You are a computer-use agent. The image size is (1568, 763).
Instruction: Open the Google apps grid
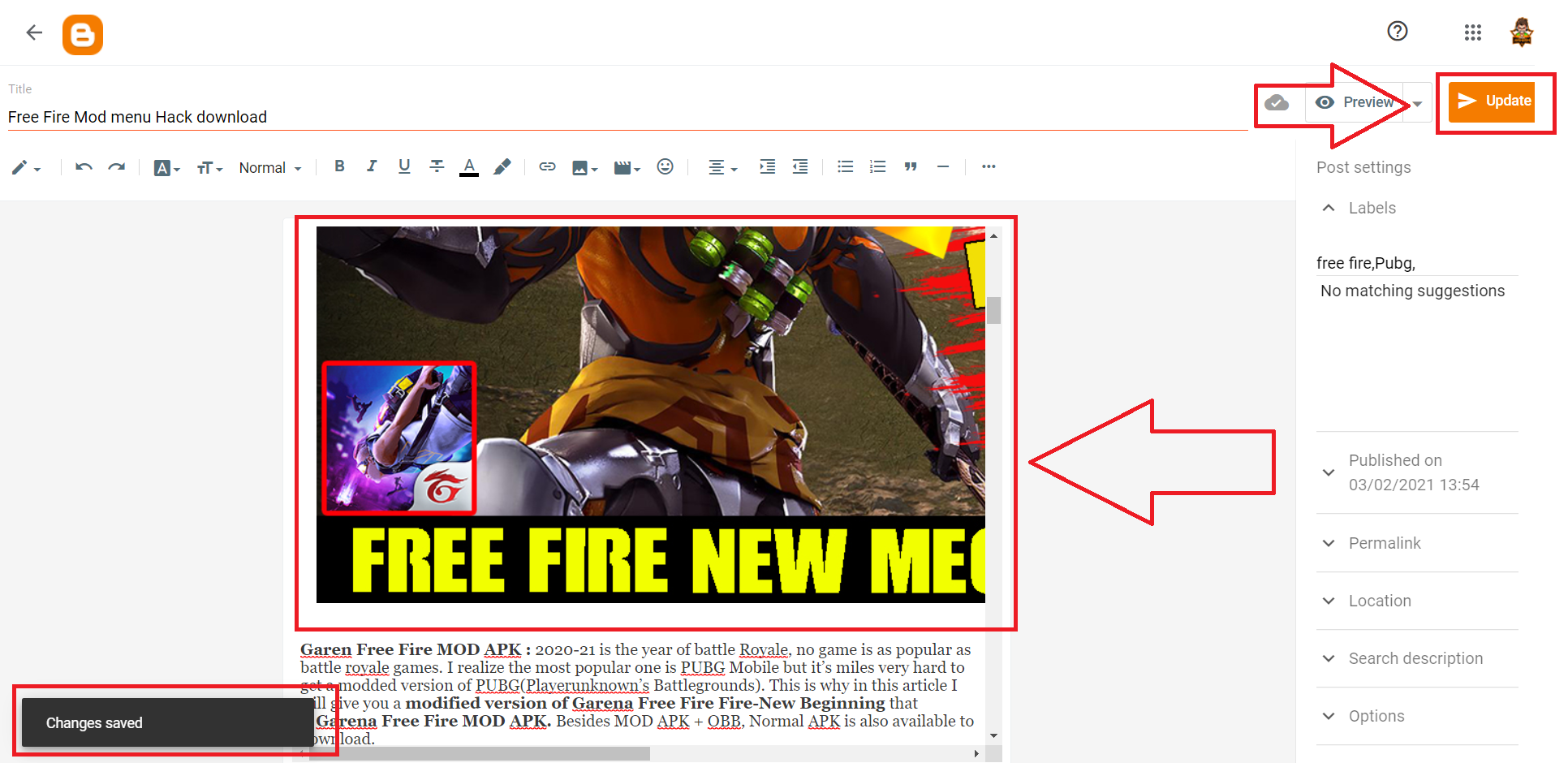coord(1472,32)
